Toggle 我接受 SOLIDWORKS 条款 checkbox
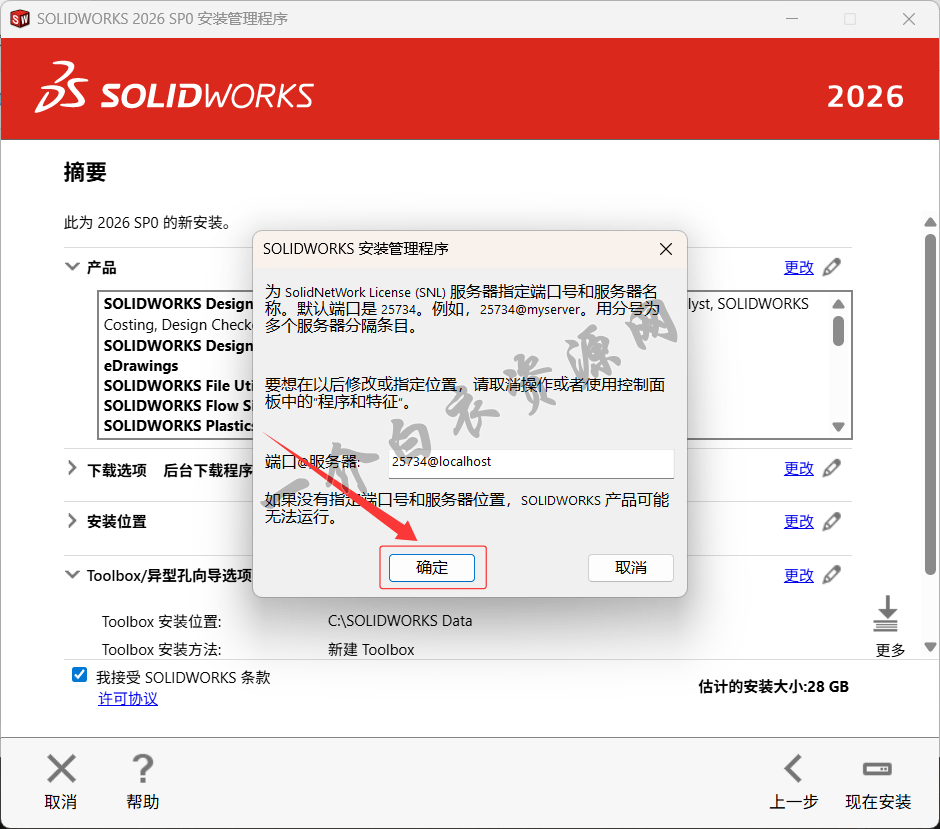The width and height of the screenshot is (940, 829). point(80,675)
